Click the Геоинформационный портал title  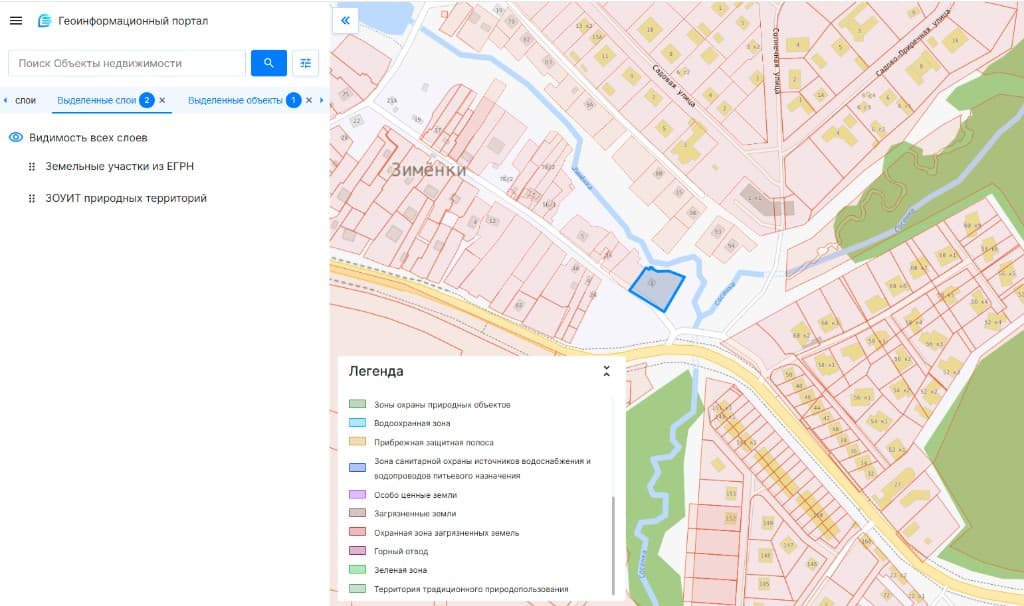133,21
